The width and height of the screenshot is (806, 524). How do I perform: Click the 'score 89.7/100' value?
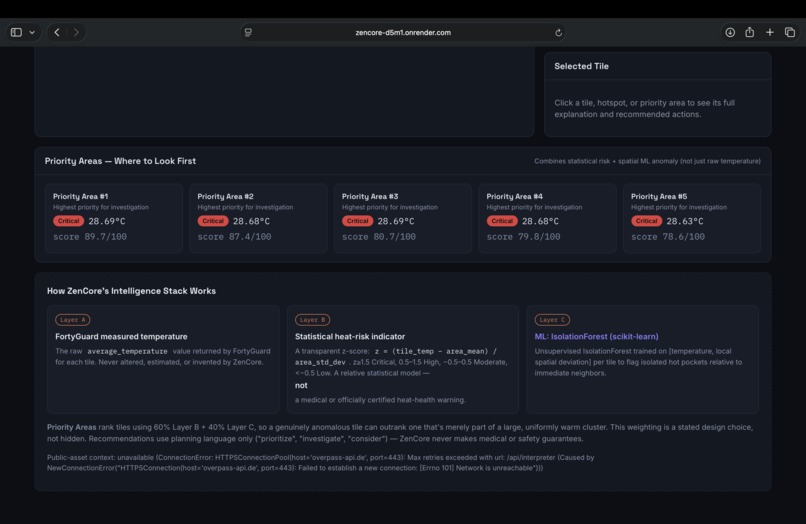(x=90, y=237)
